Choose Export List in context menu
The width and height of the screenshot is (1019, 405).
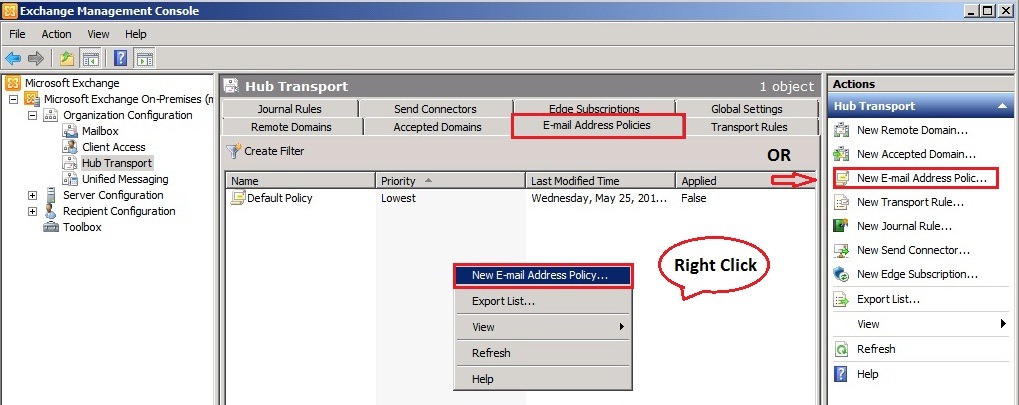coord(543,302)
